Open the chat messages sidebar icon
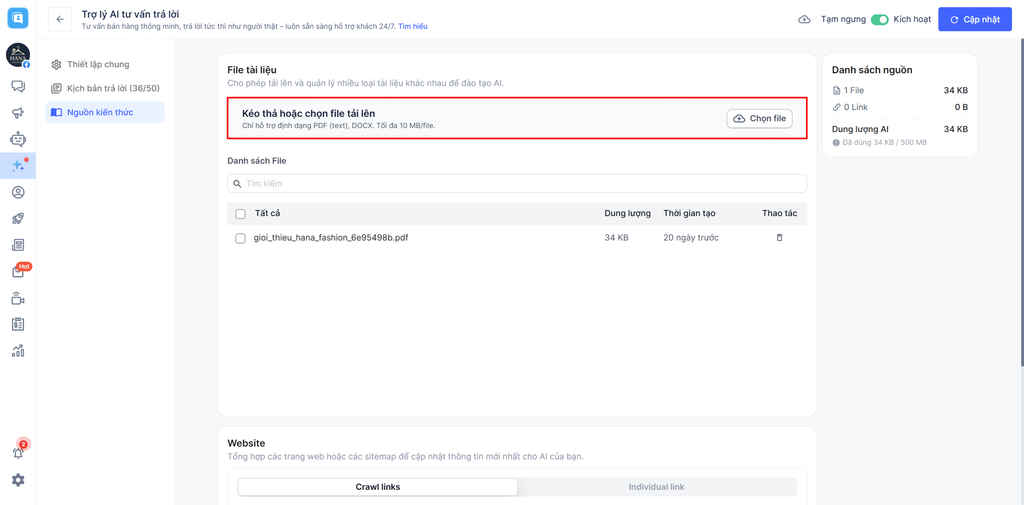Screen dimensions: 1024x505 (x=18, y=87)
